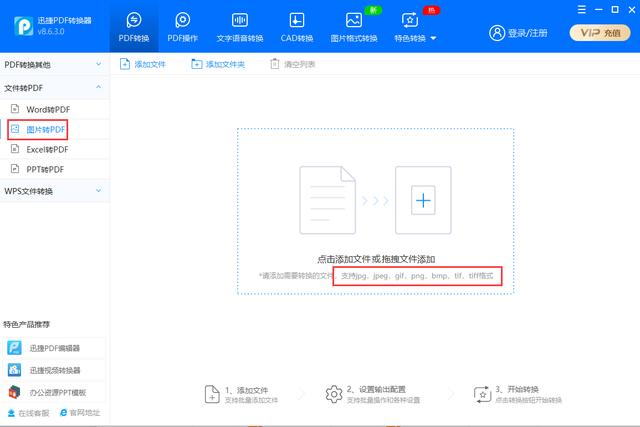This screenshot has height=427, width=640.
Task: Click 添加文件 toolbar button text
Action: 150,64
